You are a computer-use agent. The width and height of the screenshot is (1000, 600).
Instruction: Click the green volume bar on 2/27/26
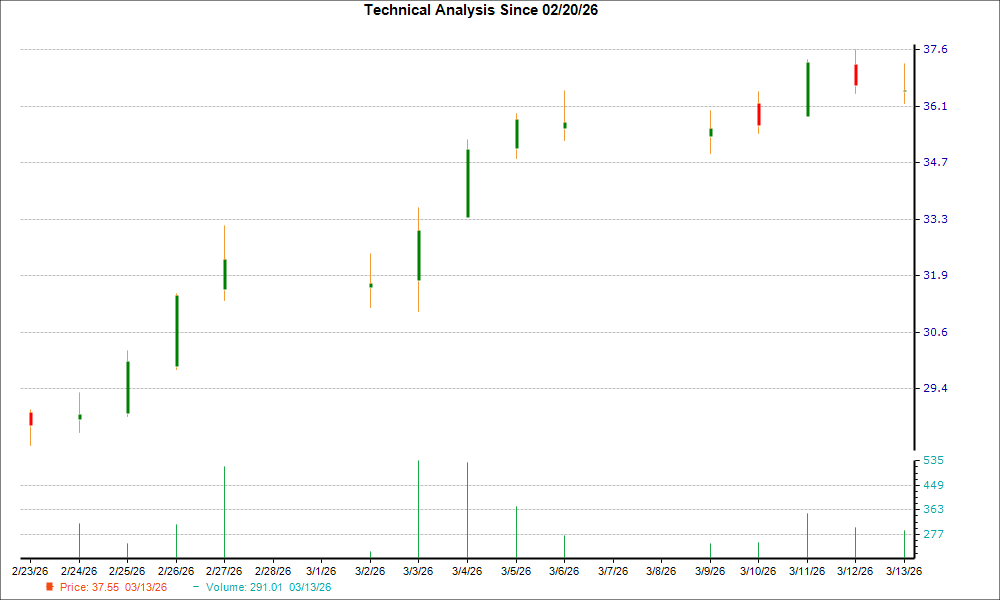click(225, 510)
